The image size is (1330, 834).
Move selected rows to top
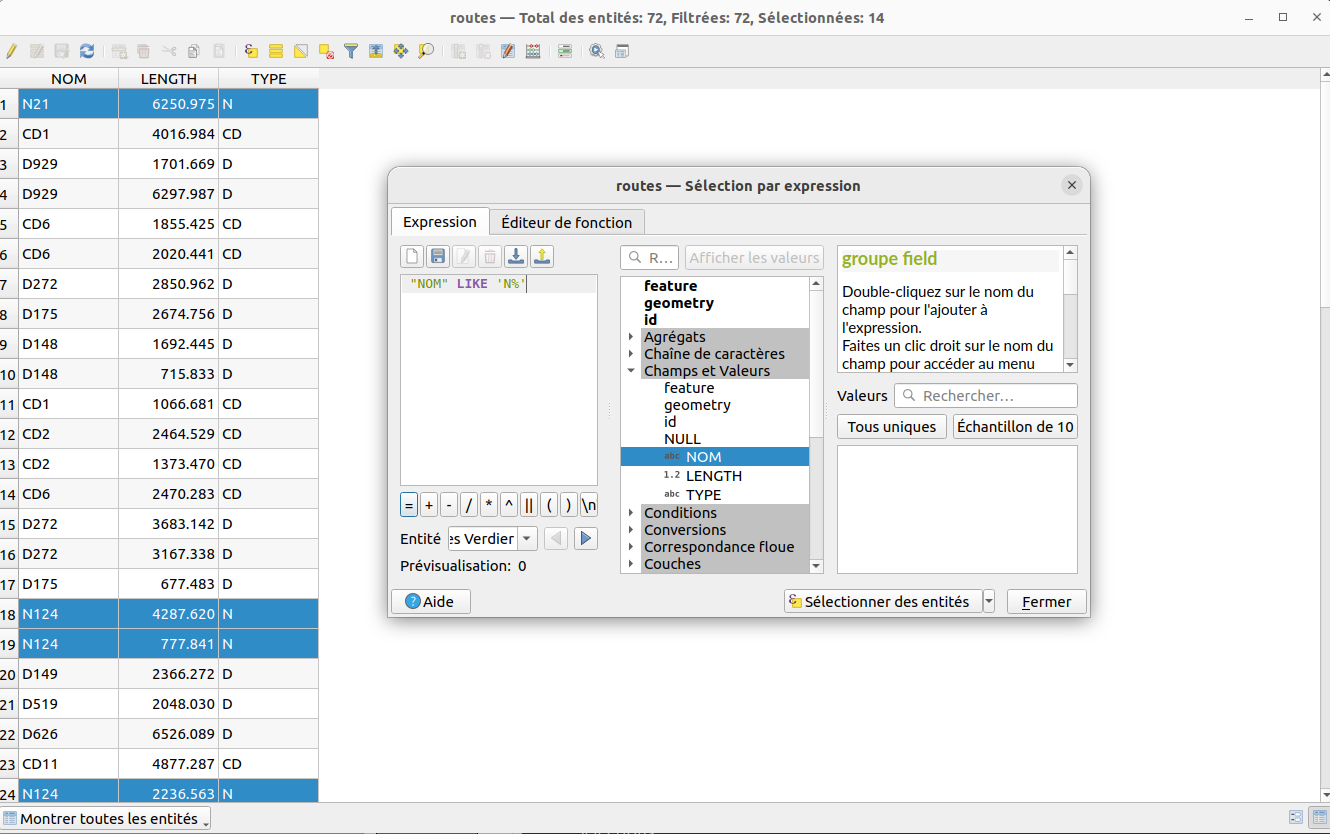[376, 51]
